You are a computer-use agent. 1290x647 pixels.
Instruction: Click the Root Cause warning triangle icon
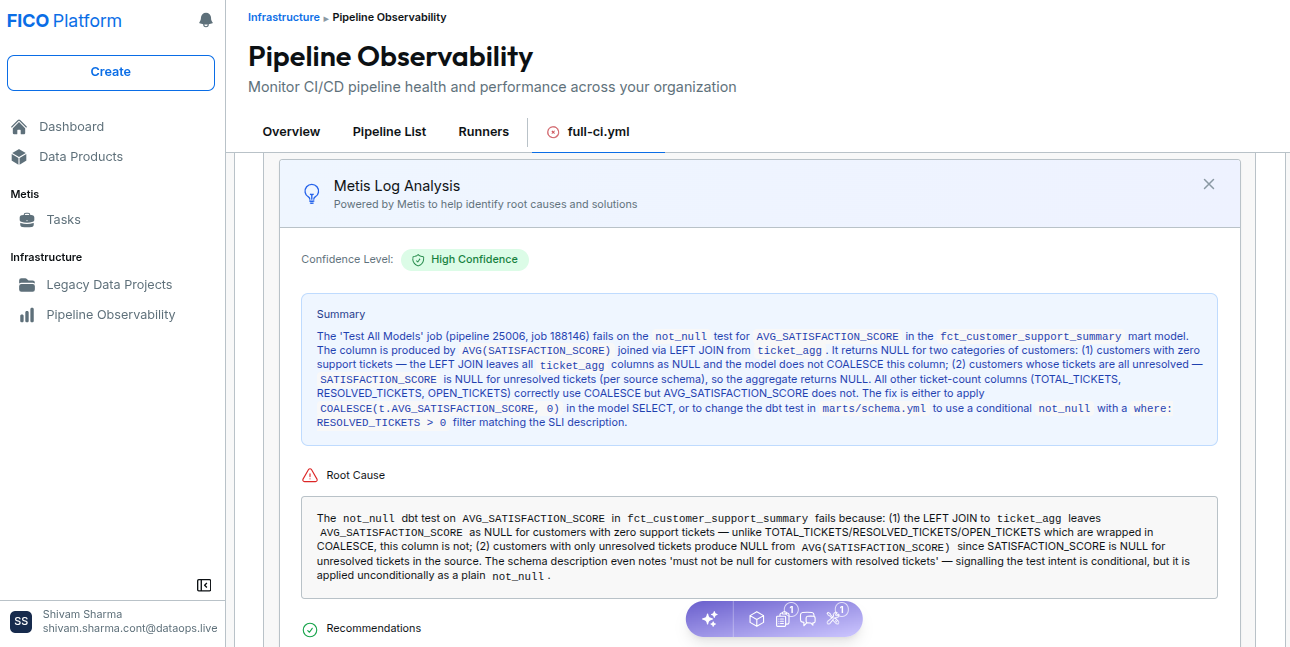pos(310,475)
